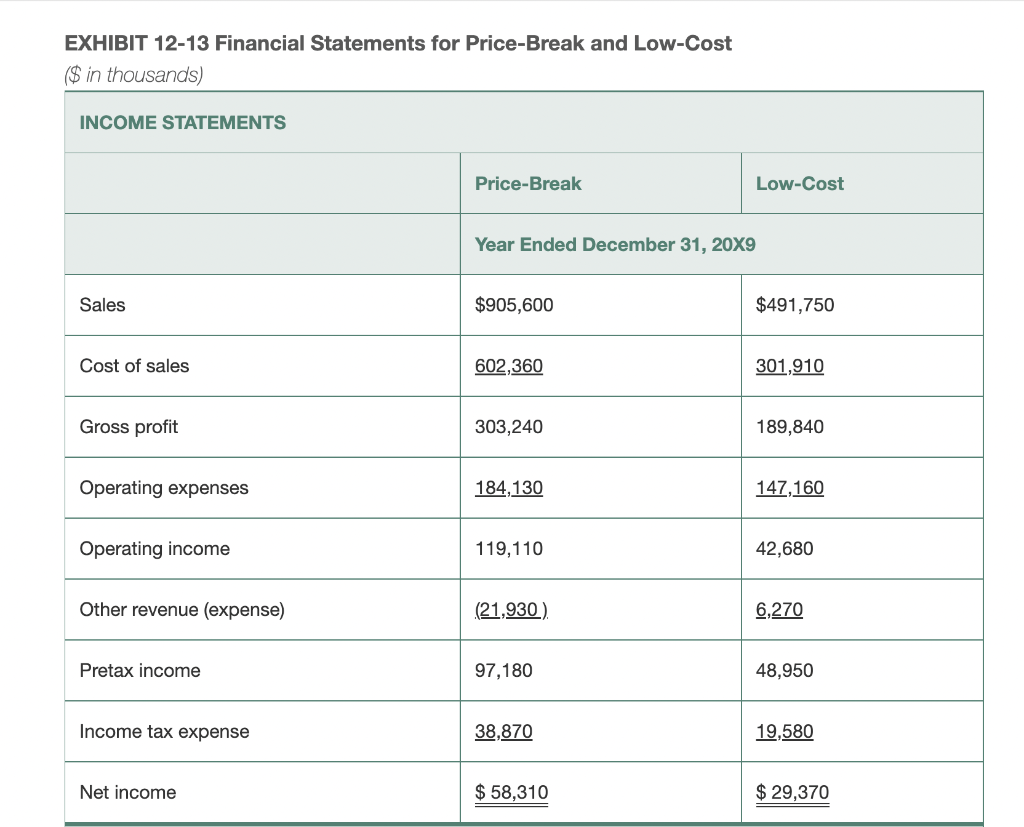Select Price-Break net income $58,310
The image size is (1024, 827).
[x=511, y=793]
